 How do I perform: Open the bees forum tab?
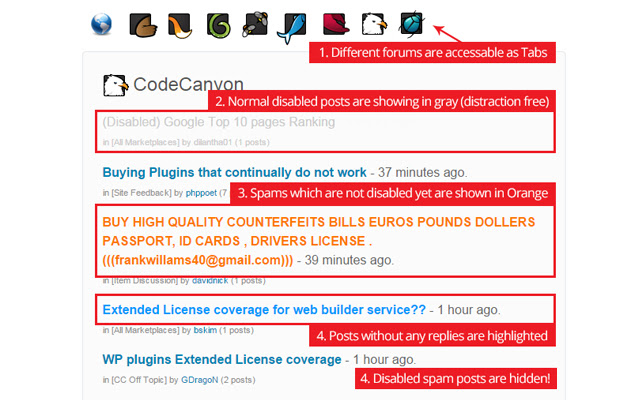coord(255,24)
